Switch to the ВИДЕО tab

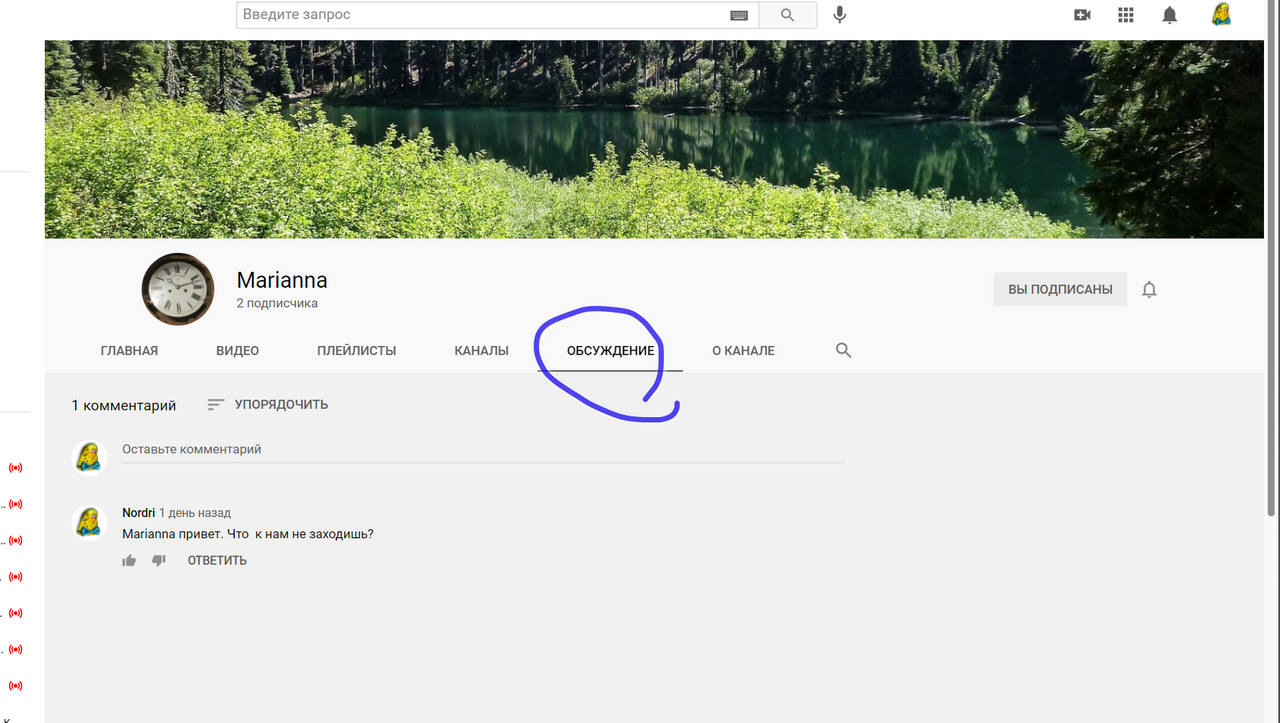pos(238,351)
